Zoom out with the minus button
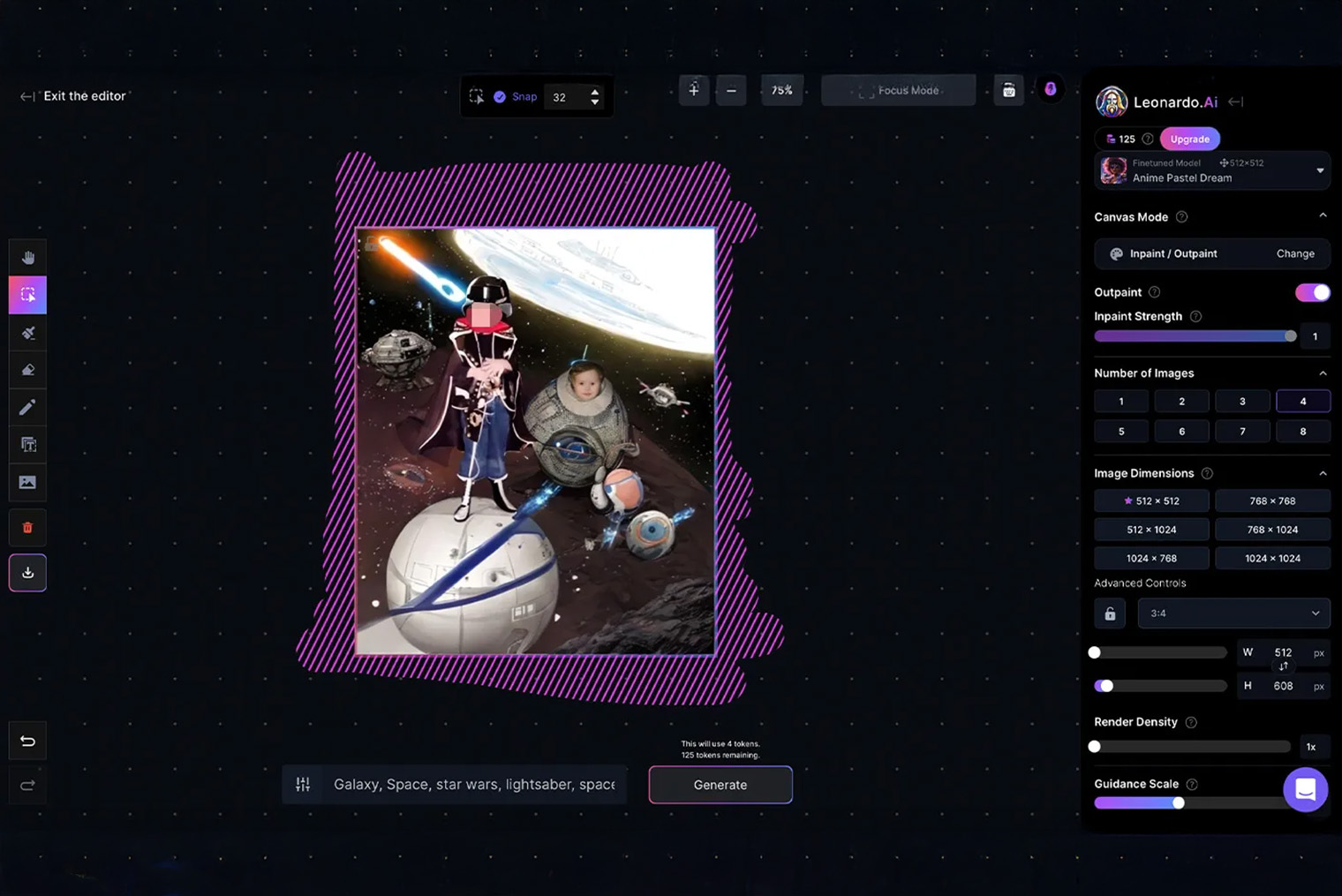Screen dimensions: 1342x896 click(x=731, y=90)
